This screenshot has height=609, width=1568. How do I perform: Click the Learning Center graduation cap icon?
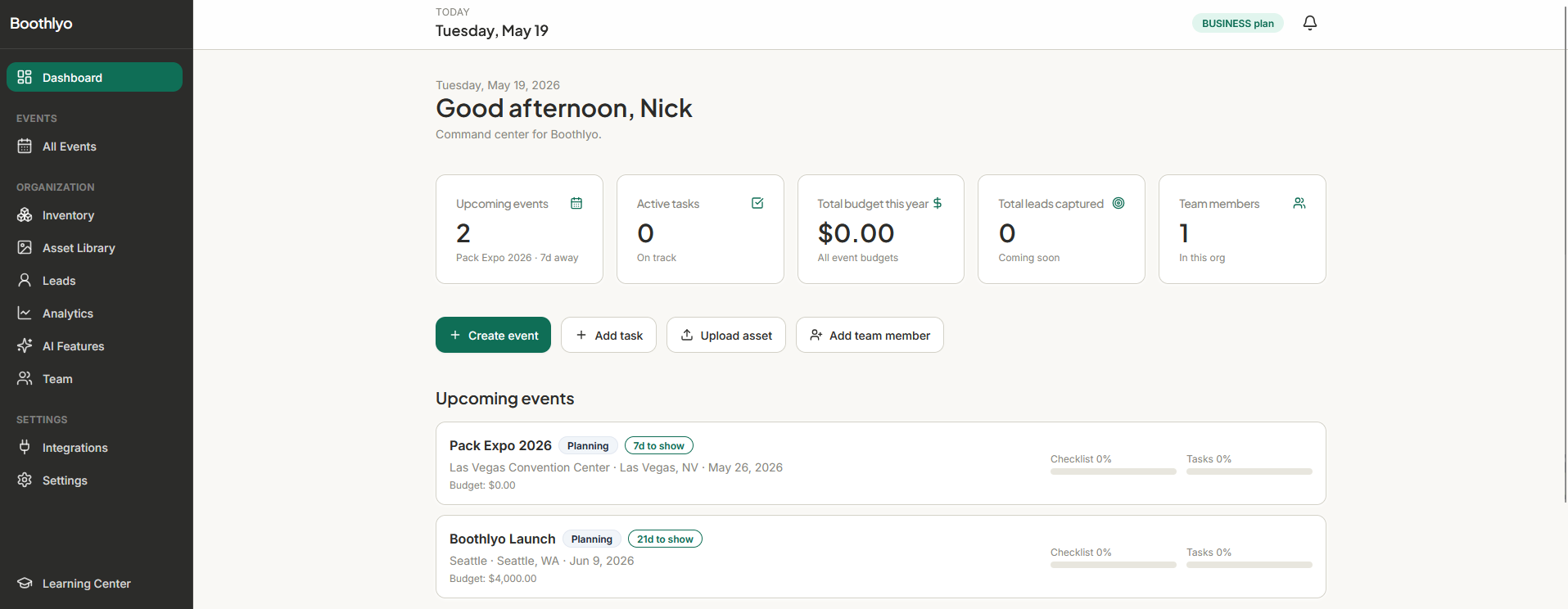[25, 583]
